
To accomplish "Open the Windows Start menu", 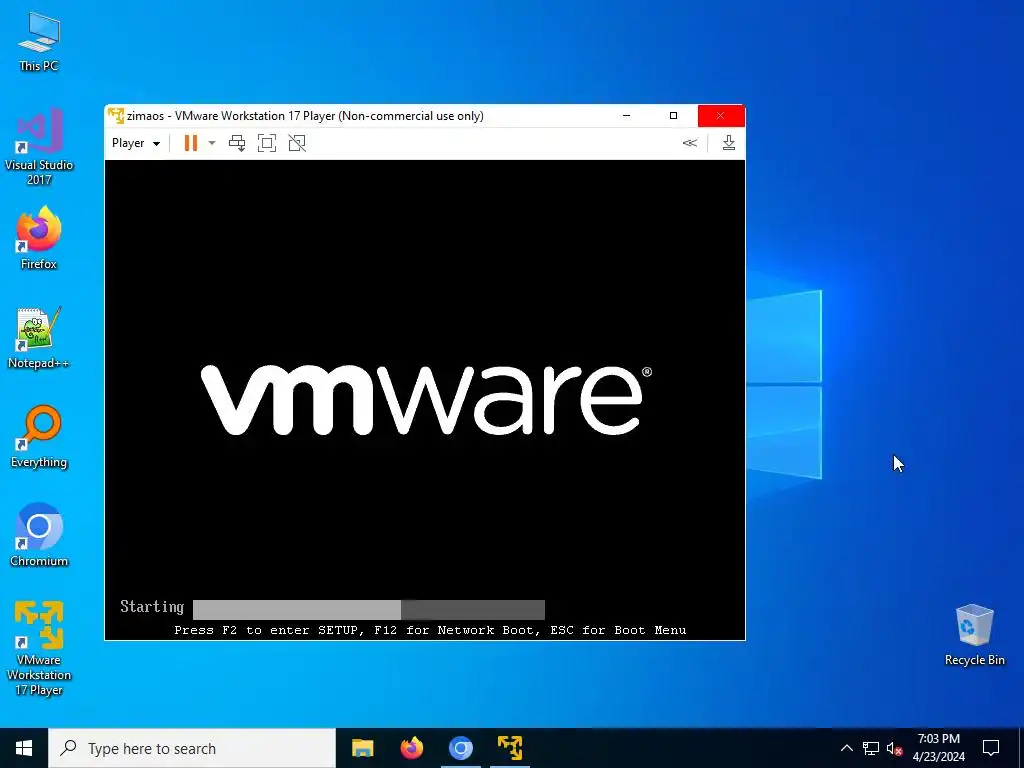I will [x=24, y=748].
